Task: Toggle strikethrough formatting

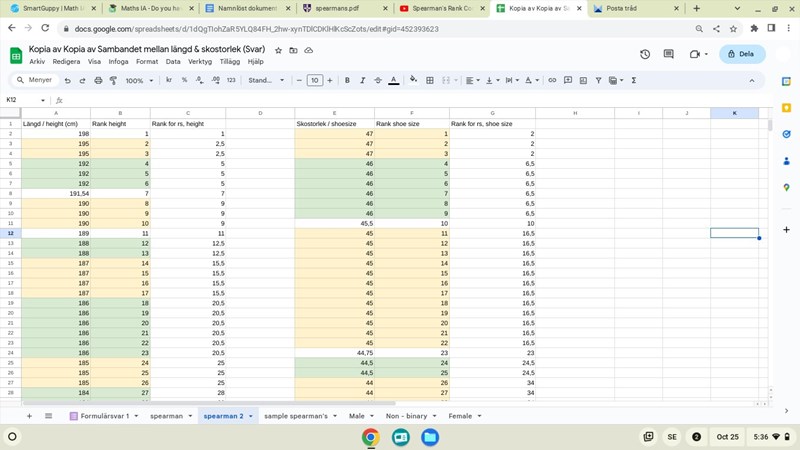Action: click(x=377, y=80)
